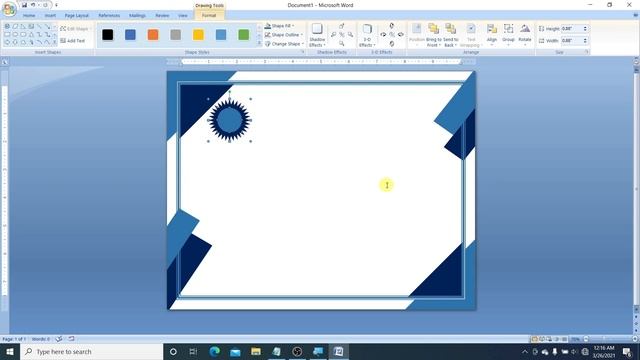This screenshot has width=640, height=360.
Task: Click Add Text button
Action: click(73, 41)
